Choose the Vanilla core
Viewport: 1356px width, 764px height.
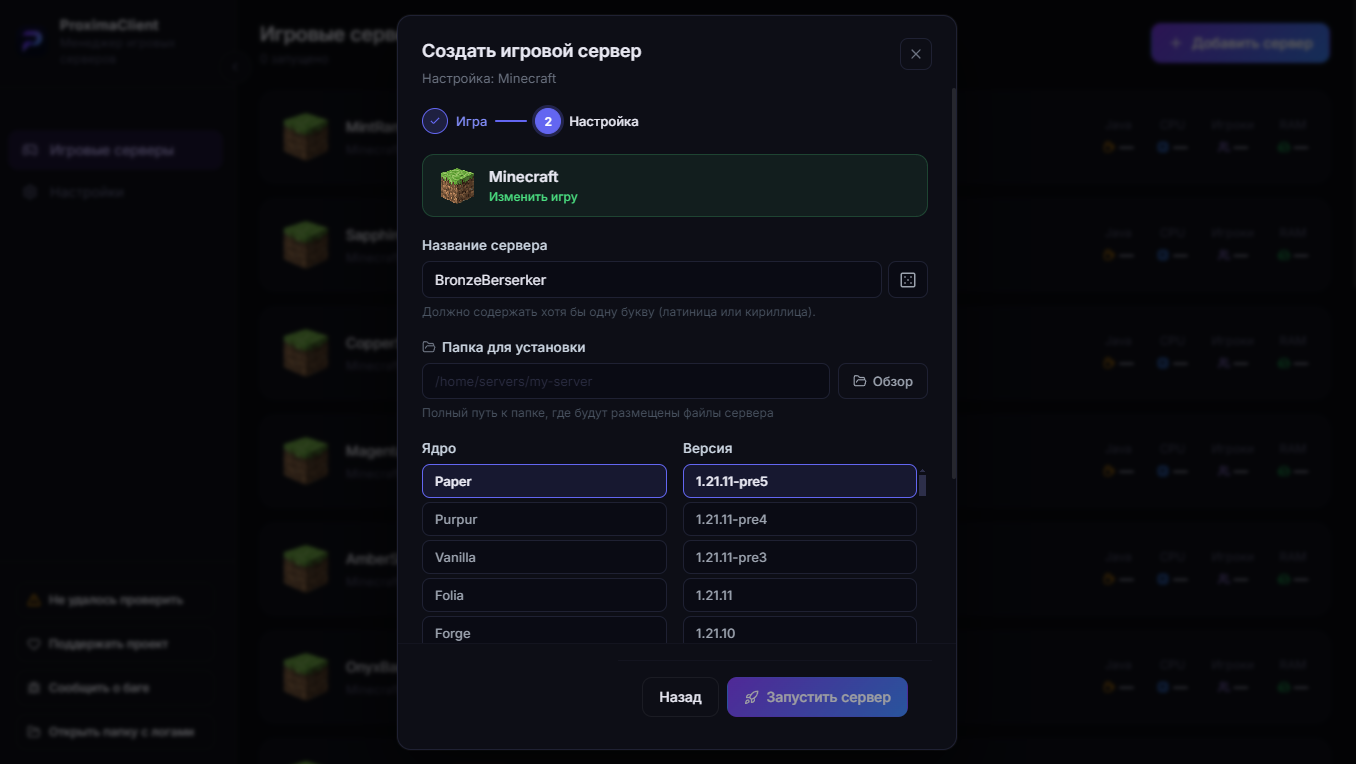pyautogui.click(x=544, y=557)
